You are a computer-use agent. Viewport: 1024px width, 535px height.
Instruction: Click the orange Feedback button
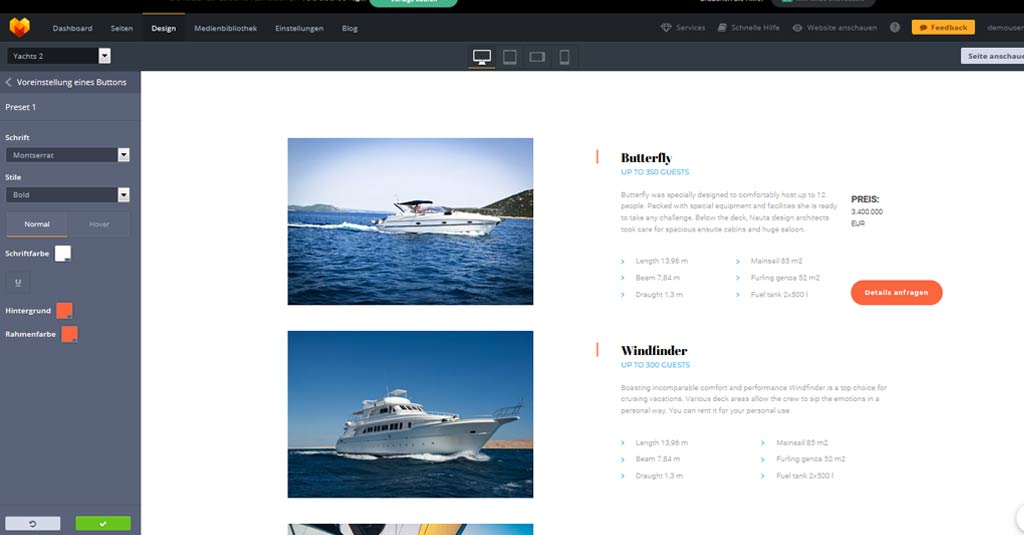942,28
